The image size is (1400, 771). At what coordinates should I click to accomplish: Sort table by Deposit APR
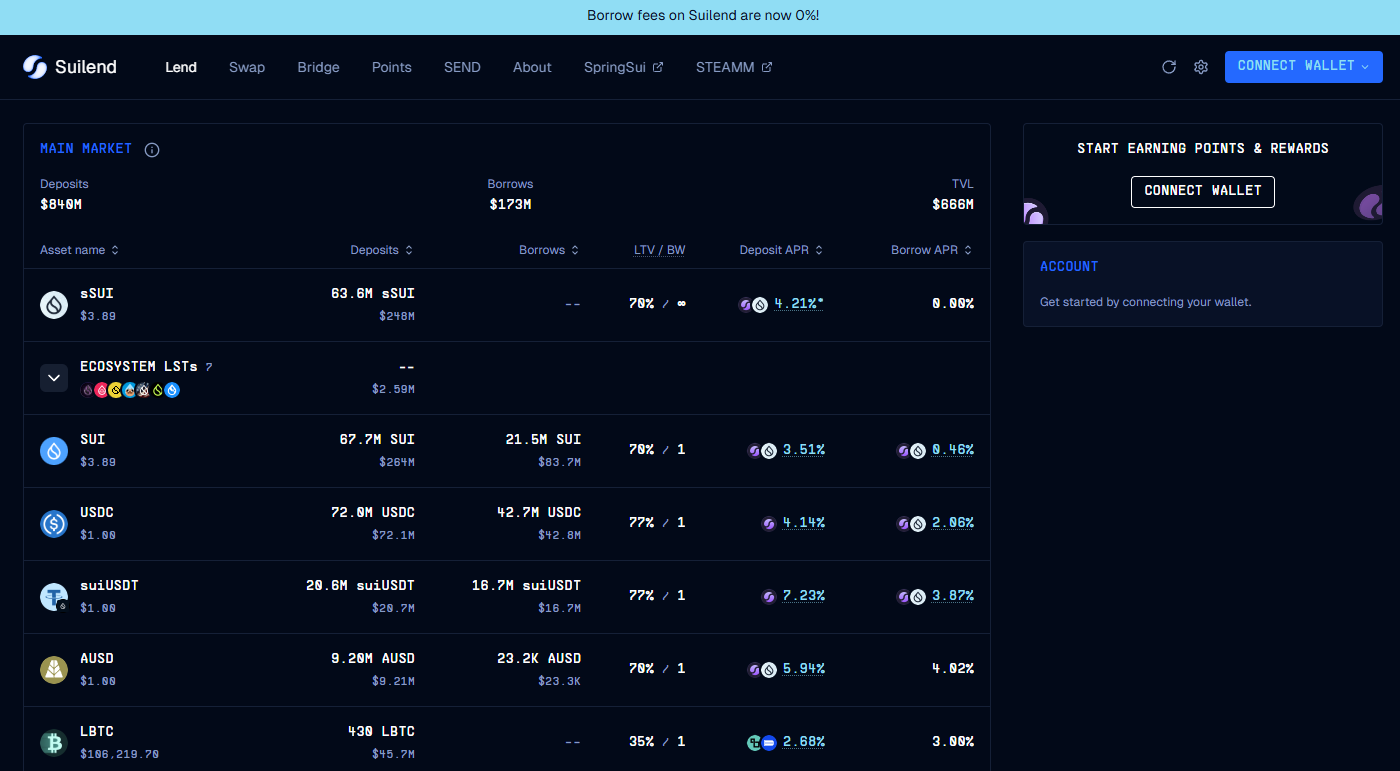coord(782,250)
